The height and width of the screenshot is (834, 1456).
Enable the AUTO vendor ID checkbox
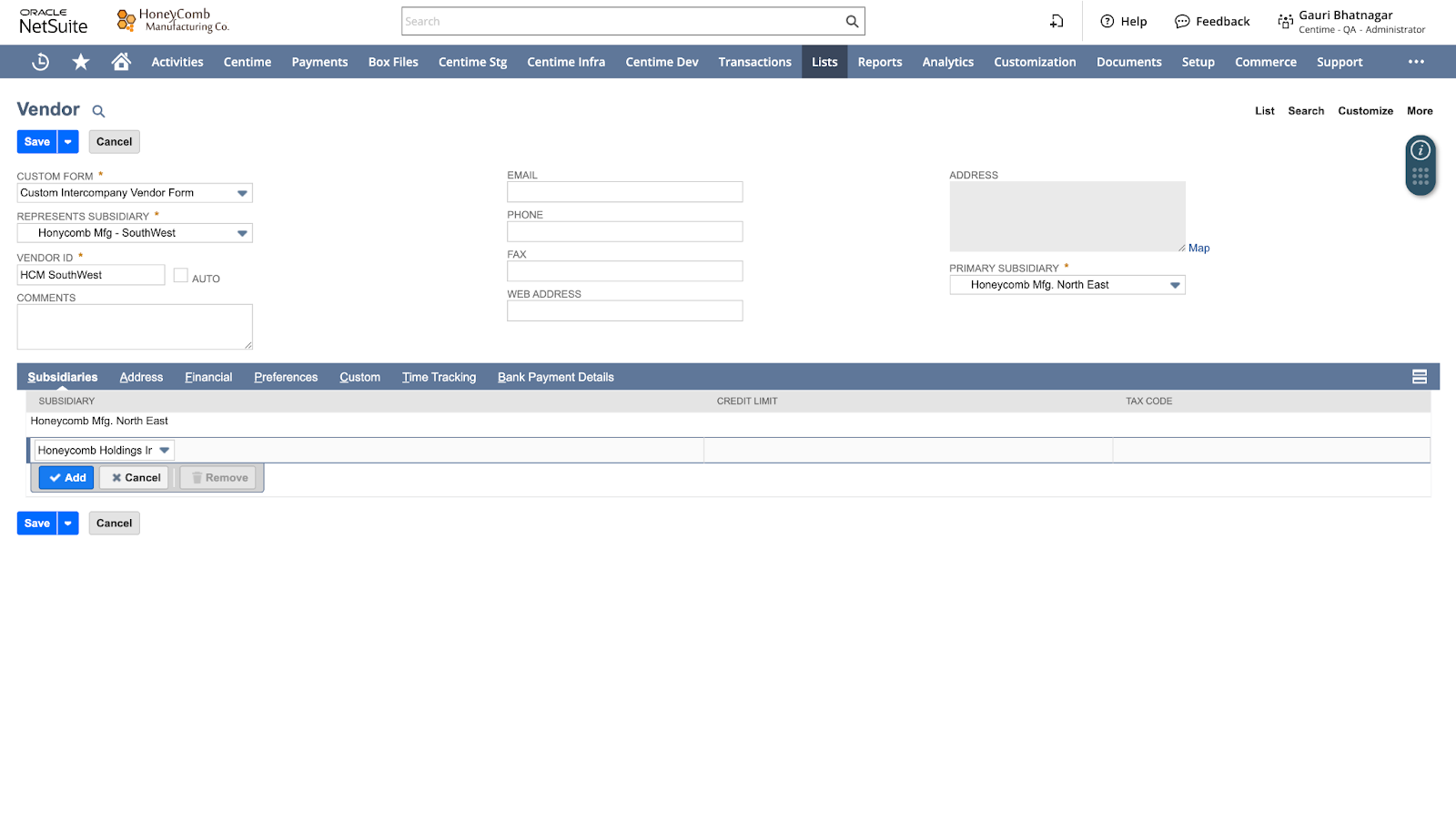pyautogui.click(x=181, y=276)
